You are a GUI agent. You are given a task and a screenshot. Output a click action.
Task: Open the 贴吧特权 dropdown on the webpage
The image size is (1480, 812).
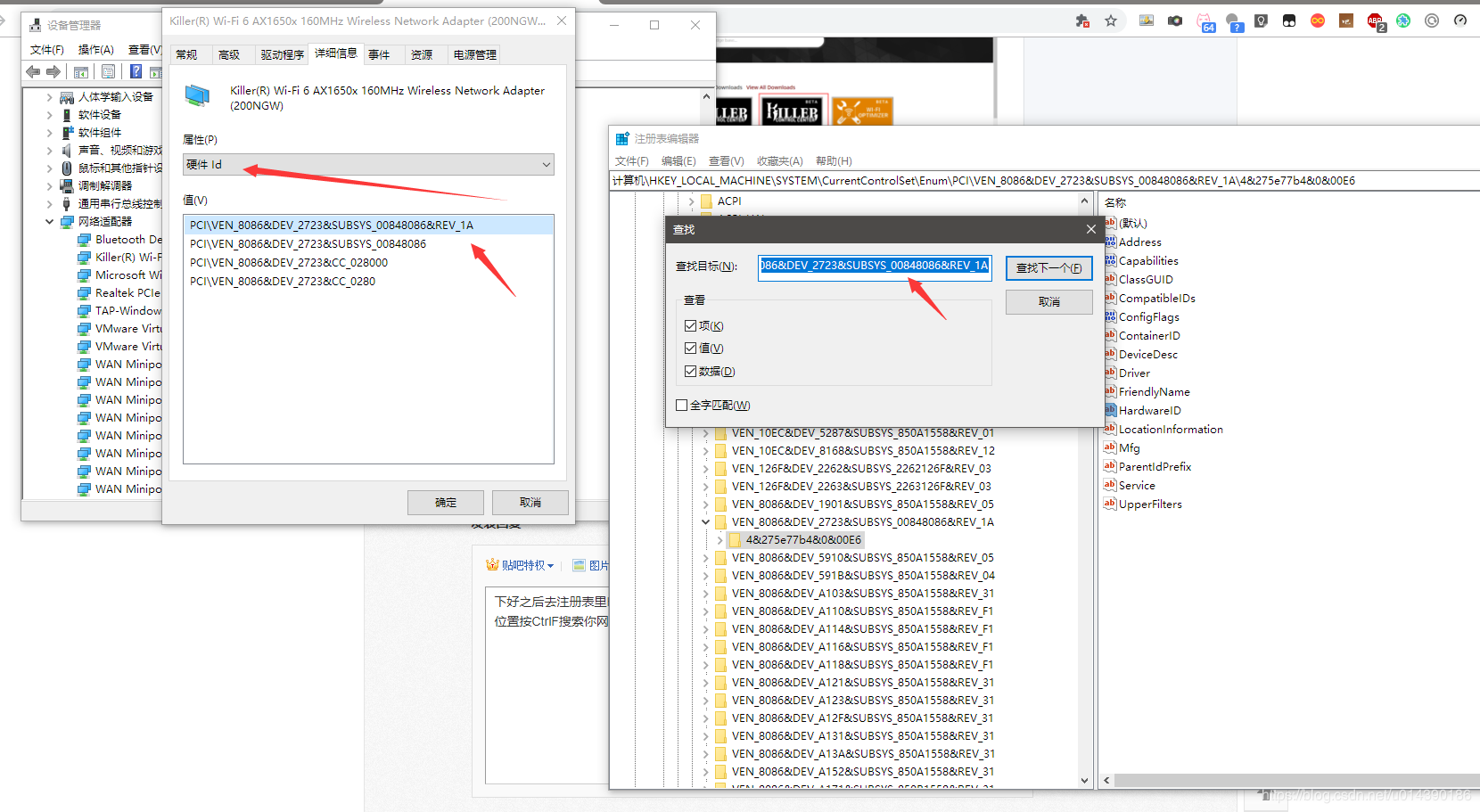click(520, 565)
